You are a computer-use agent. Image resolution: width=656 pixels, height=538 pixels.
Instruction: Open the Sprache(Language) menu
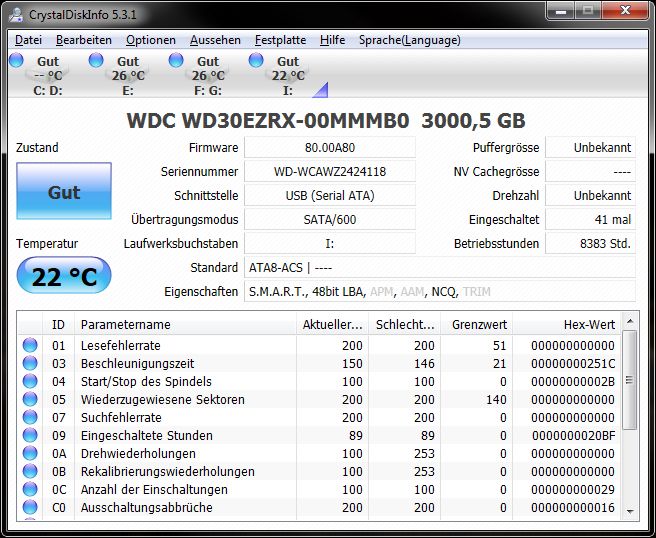point(410,40)
